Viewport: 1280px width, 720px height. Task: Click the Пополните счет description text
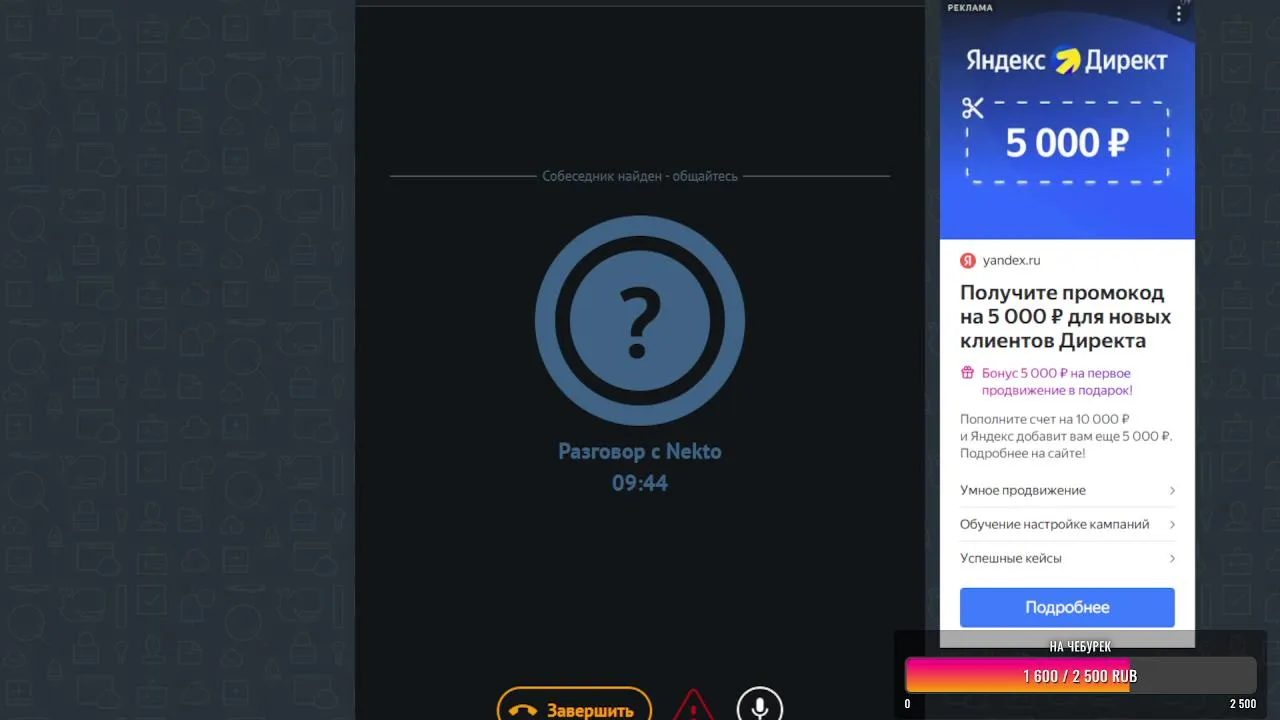(1066, 436)
